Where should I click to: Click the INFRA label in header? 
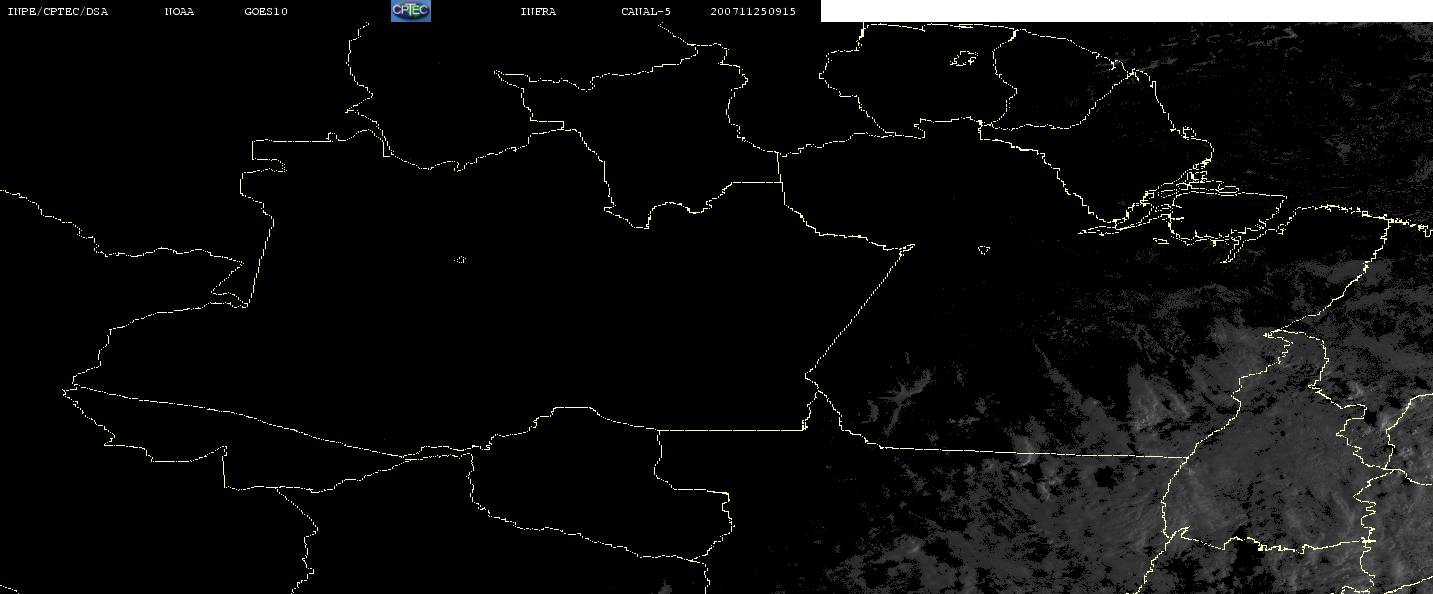[x=538, y=12]
